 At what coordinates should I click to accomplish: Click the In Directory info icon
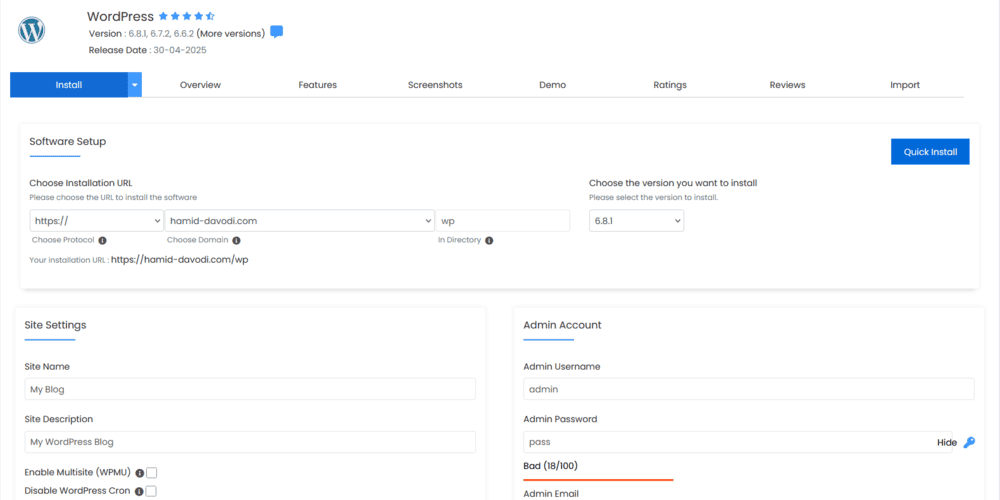click(489, 240)
